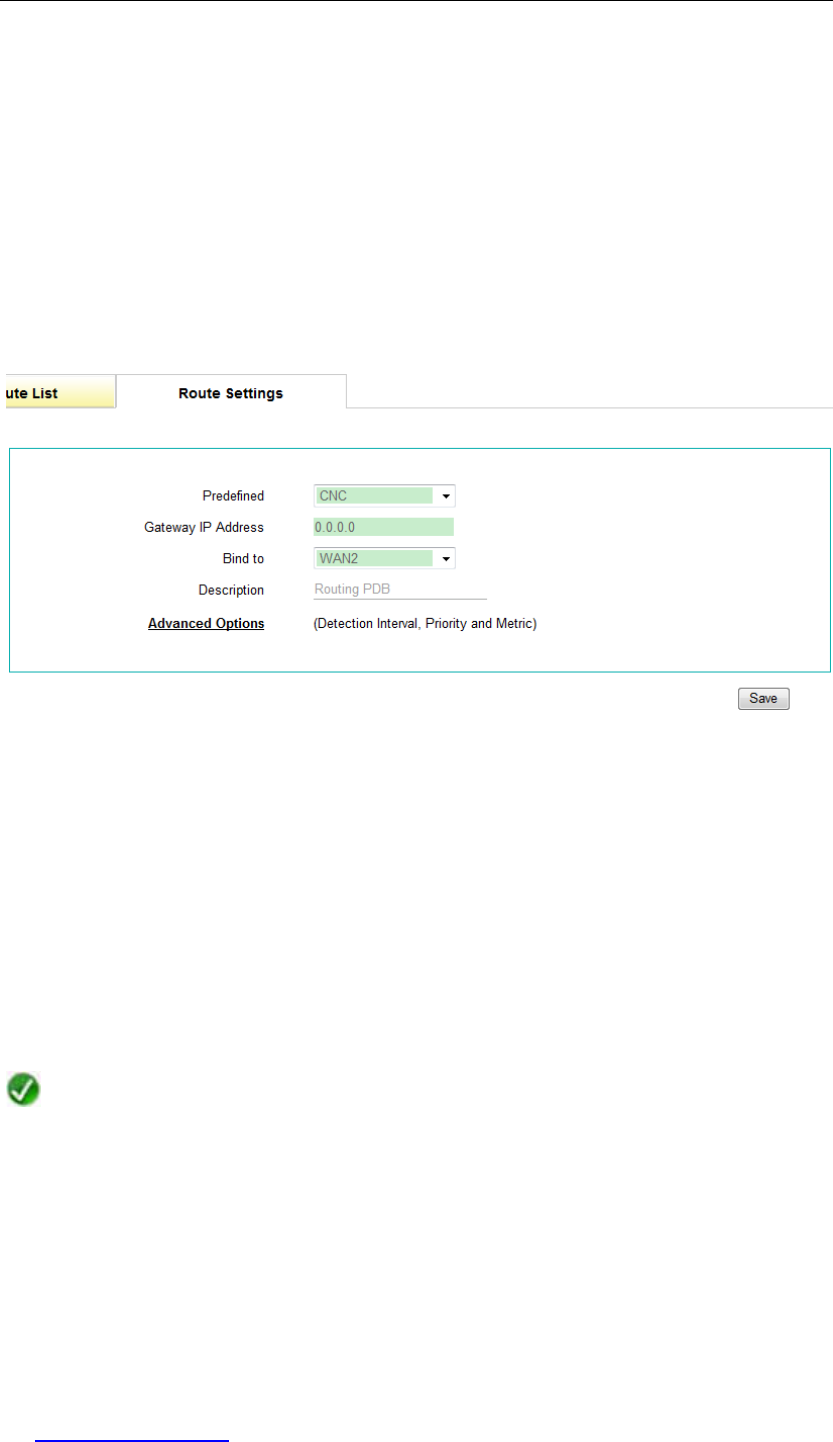Click the Description label
The height and width of the screenshot is (1442, 833).
tap(231, 590)
